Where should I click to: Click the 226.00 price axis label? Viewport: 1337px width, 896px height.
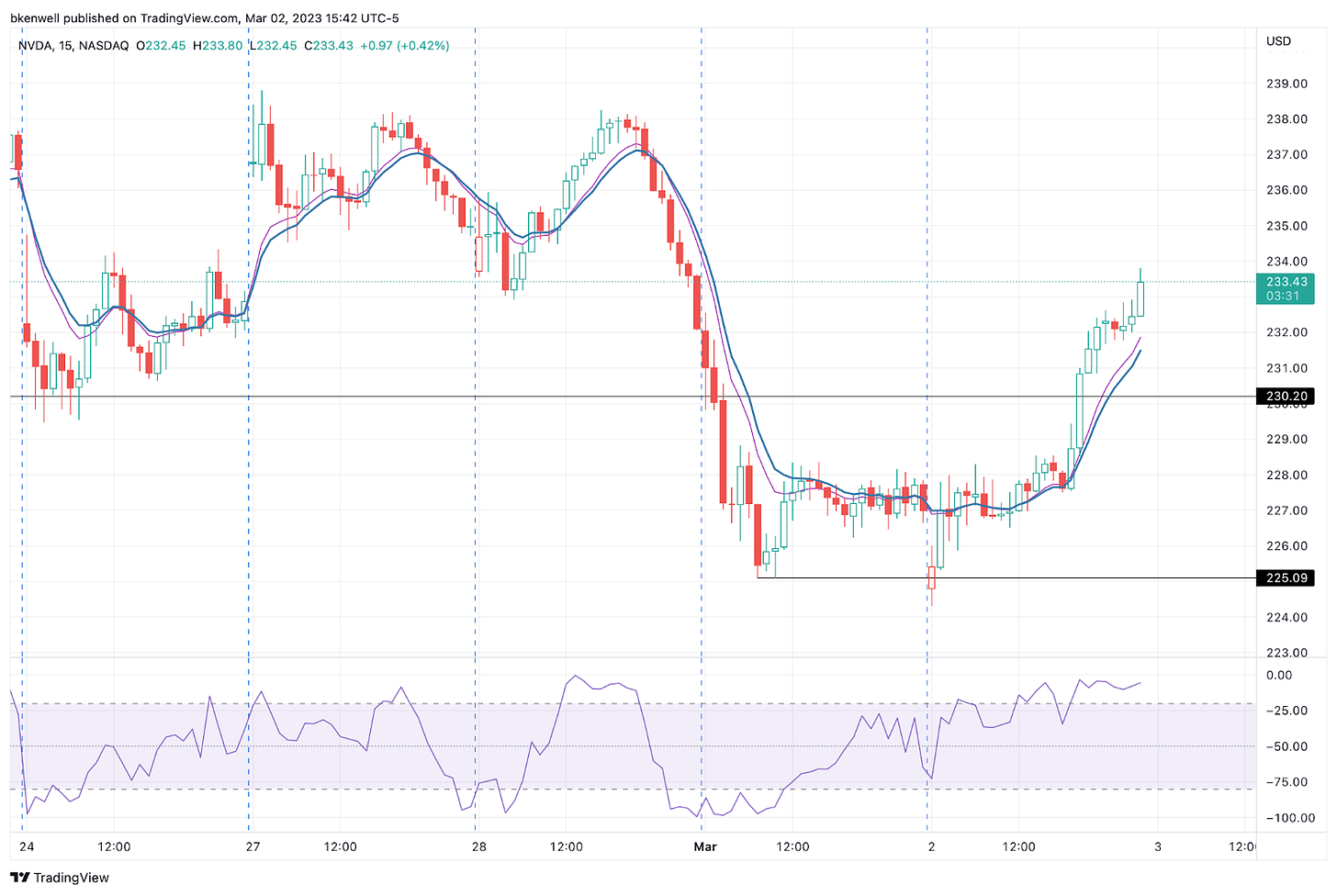1286,545
